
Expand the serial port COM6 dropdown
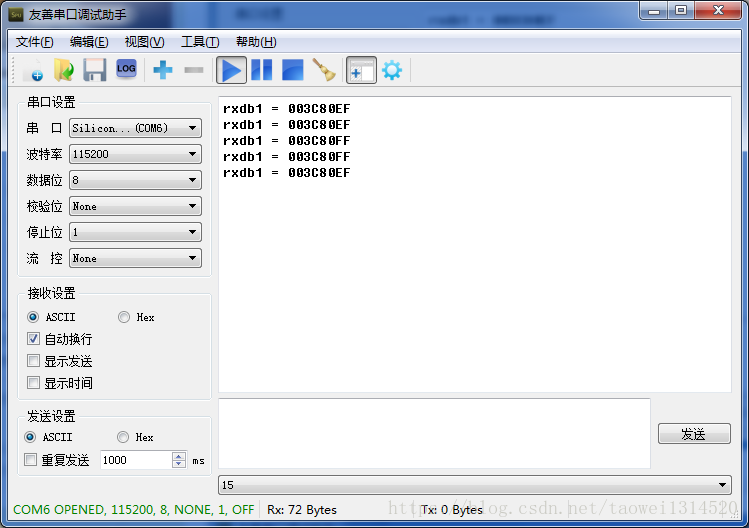pyautogui.click(x=135, y=128)
